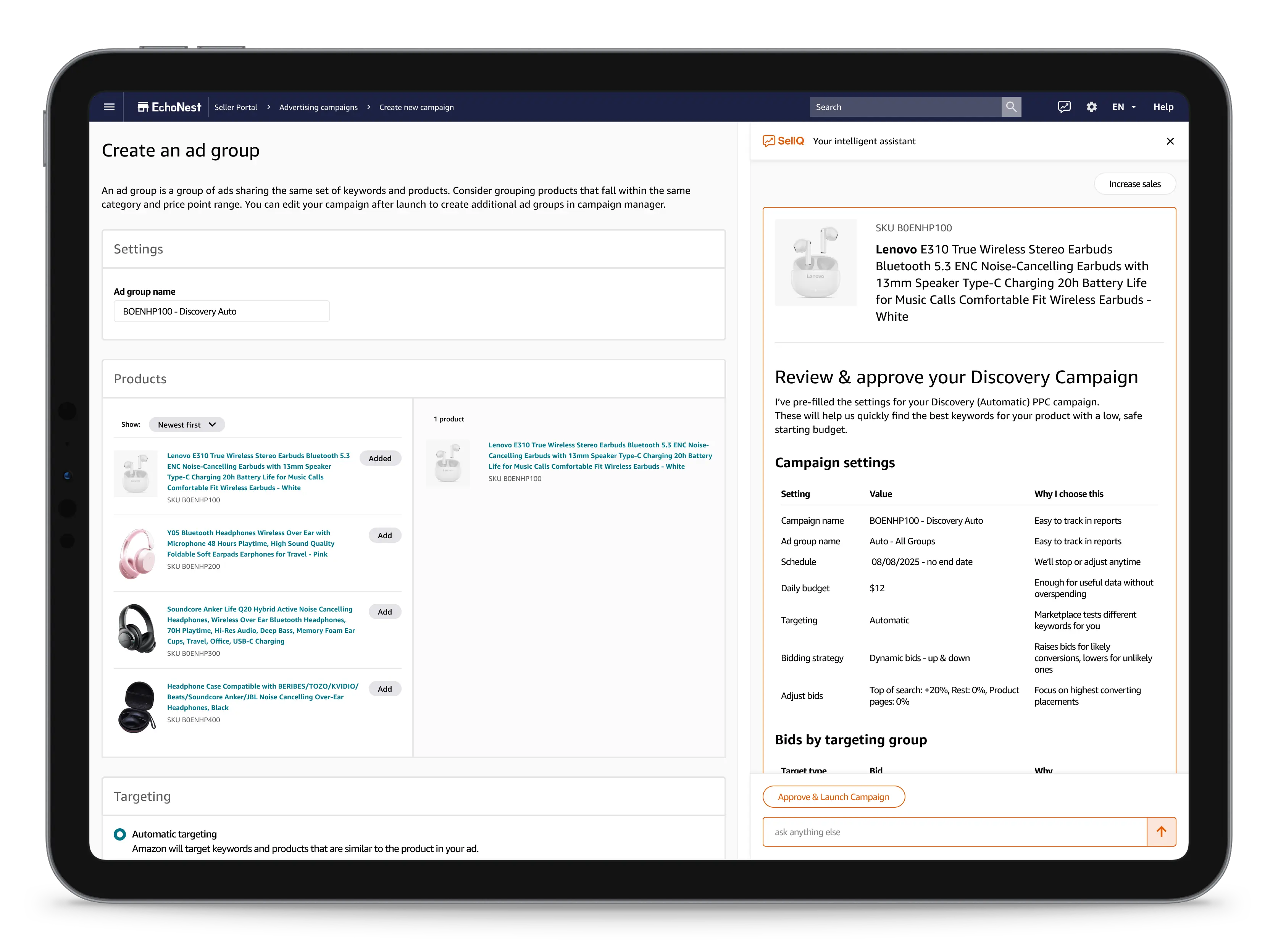Viewport: 1278px width, 952px height.
Task: Click the EchoNest logo
Action: pos(169,107)
